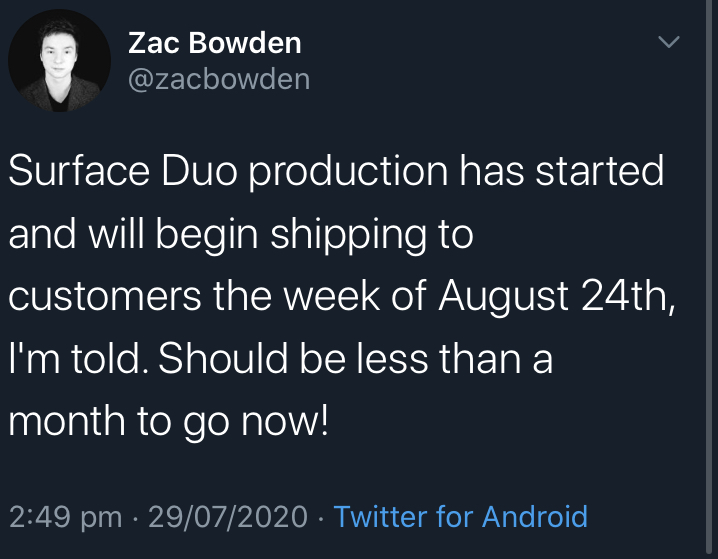Open Zac Bowden's profile picture

coord(60,60)
